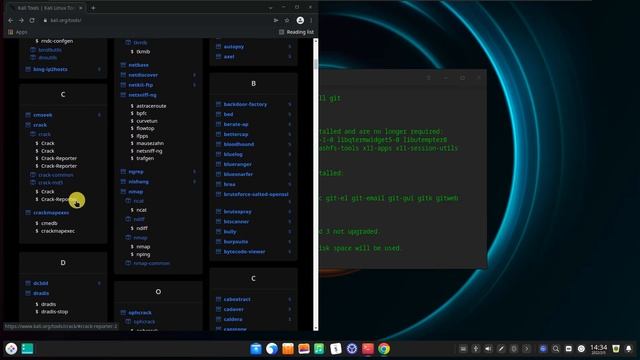The width and height of the screenshot is (640, 360).
Task: Expand the bloodhound row arrow
Action: click(290, 144)
